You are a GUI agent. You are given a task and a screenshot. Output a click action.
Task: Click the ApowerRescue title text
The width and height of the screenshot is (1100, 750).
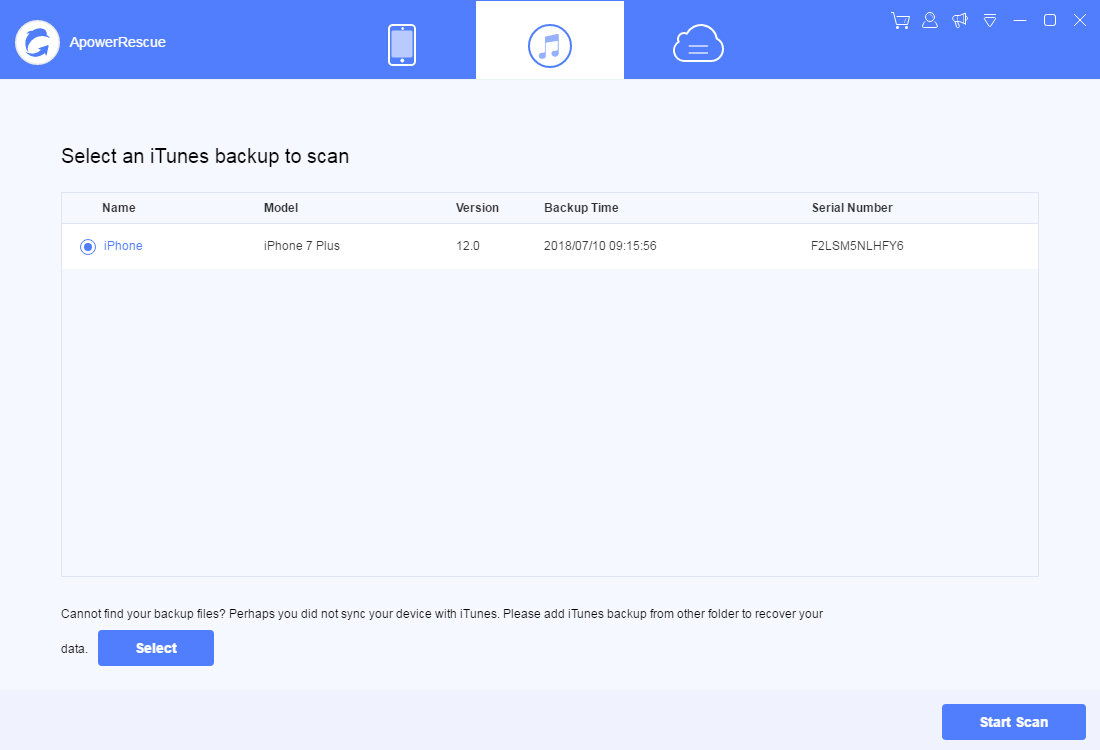(x=117, y=42)
